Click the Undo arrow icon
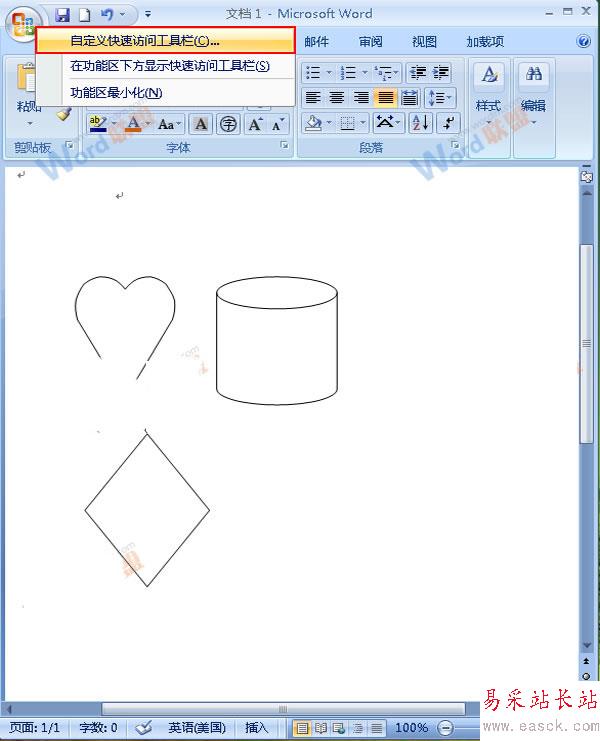The width and height of the screenshot is (600, 741). pos(107,15)
